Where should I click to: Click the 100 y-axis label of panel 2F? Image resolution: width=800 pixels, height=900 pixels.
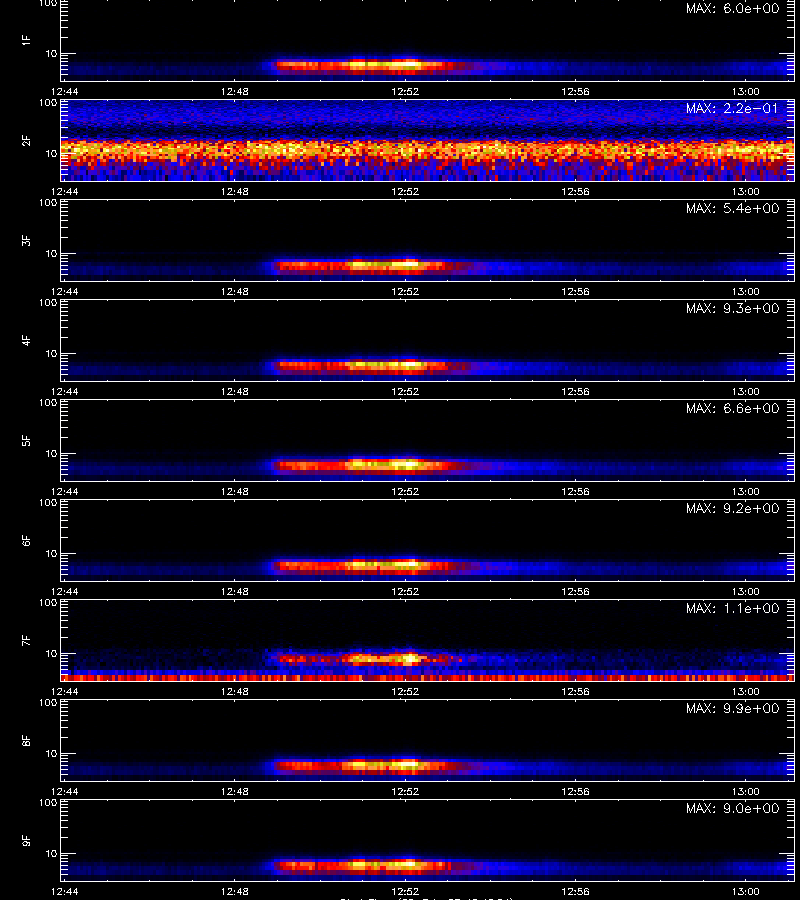click(48, 103)
